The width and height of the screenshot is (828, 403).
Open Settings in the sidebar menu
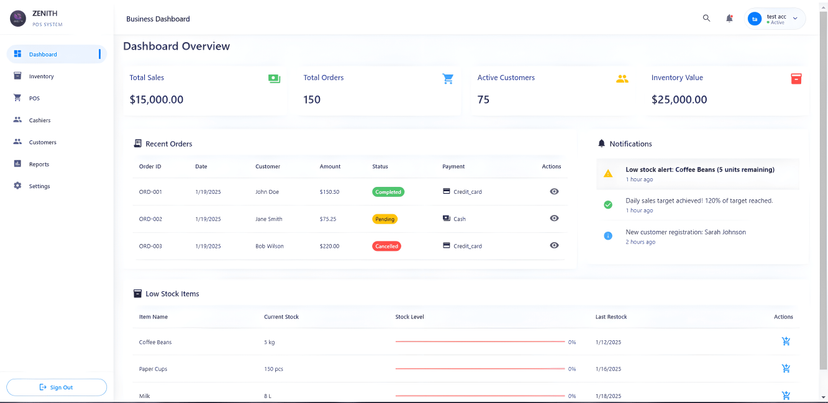[39, 186]
